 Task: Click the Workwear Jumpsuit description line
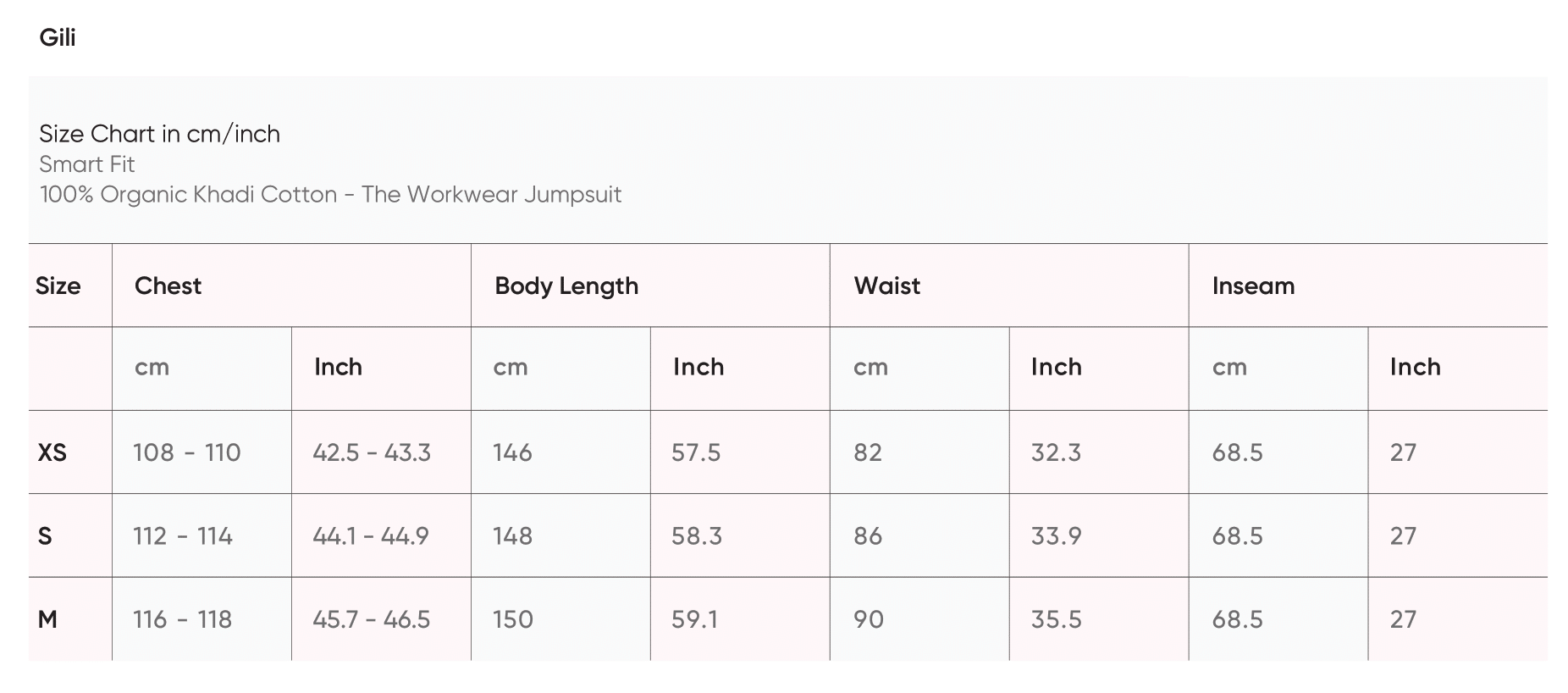click(330, 195)
